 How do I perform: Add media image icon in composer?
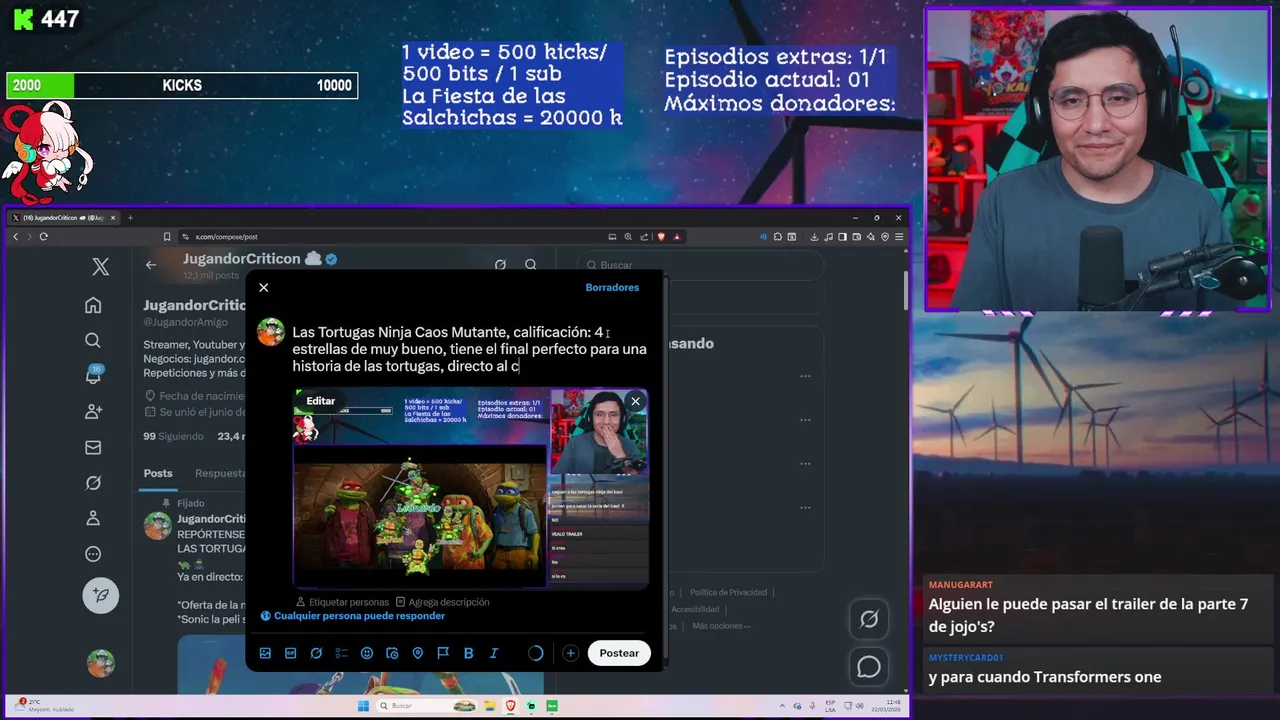click(265, 653)
